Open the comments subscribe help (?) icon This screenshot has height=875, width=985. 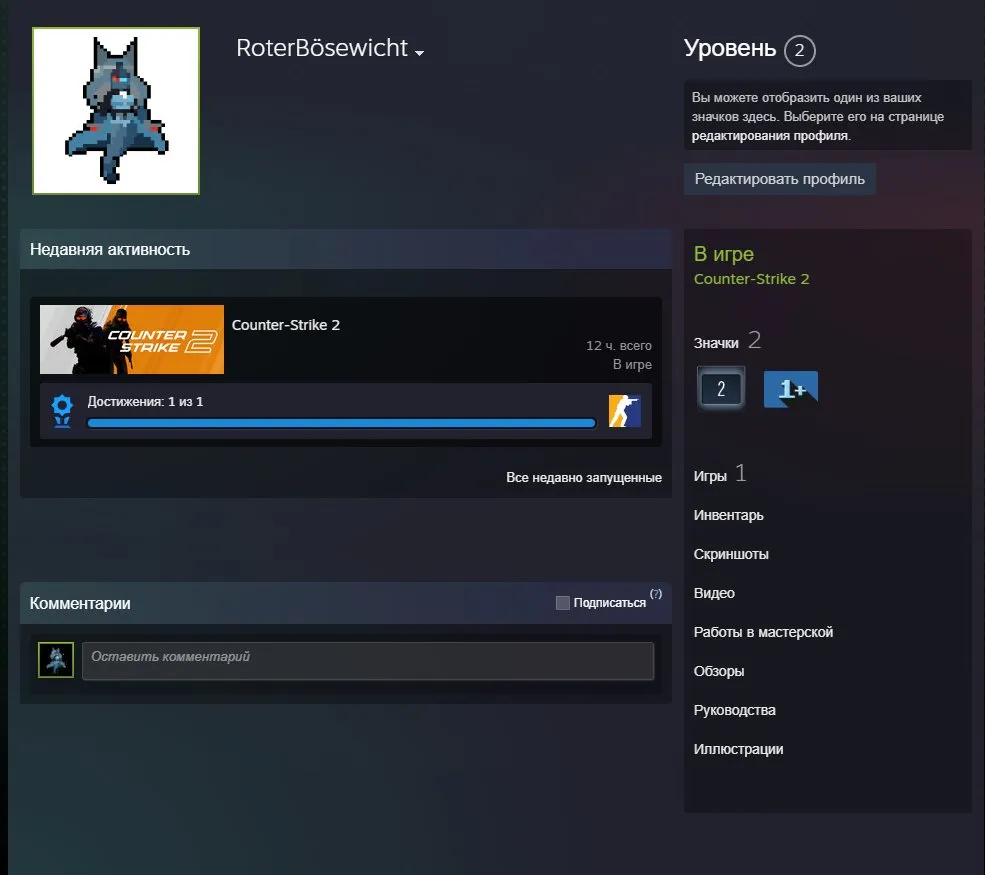click(656, 594)
